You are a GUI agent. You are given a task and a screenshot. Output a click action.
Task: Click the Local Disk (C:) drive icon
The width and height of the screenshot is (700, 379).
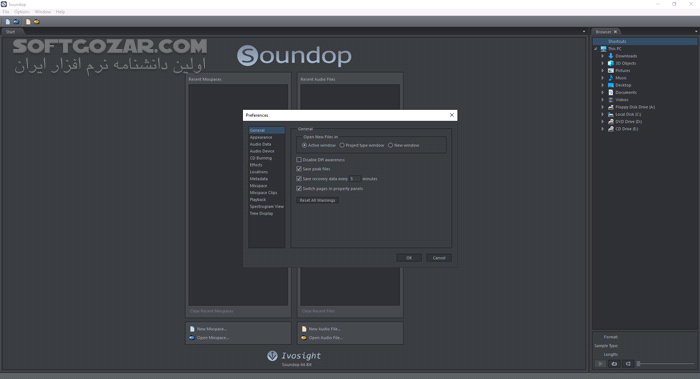(x=611, y=114)
